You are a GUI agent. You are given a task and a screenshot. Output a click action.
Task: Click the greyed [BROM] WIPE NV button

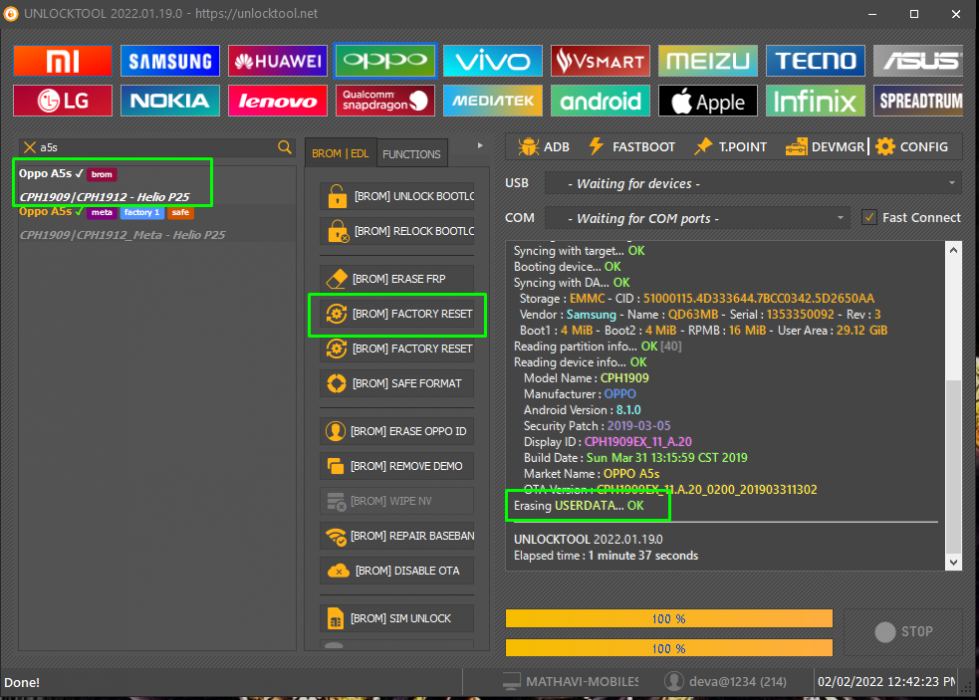397,501
